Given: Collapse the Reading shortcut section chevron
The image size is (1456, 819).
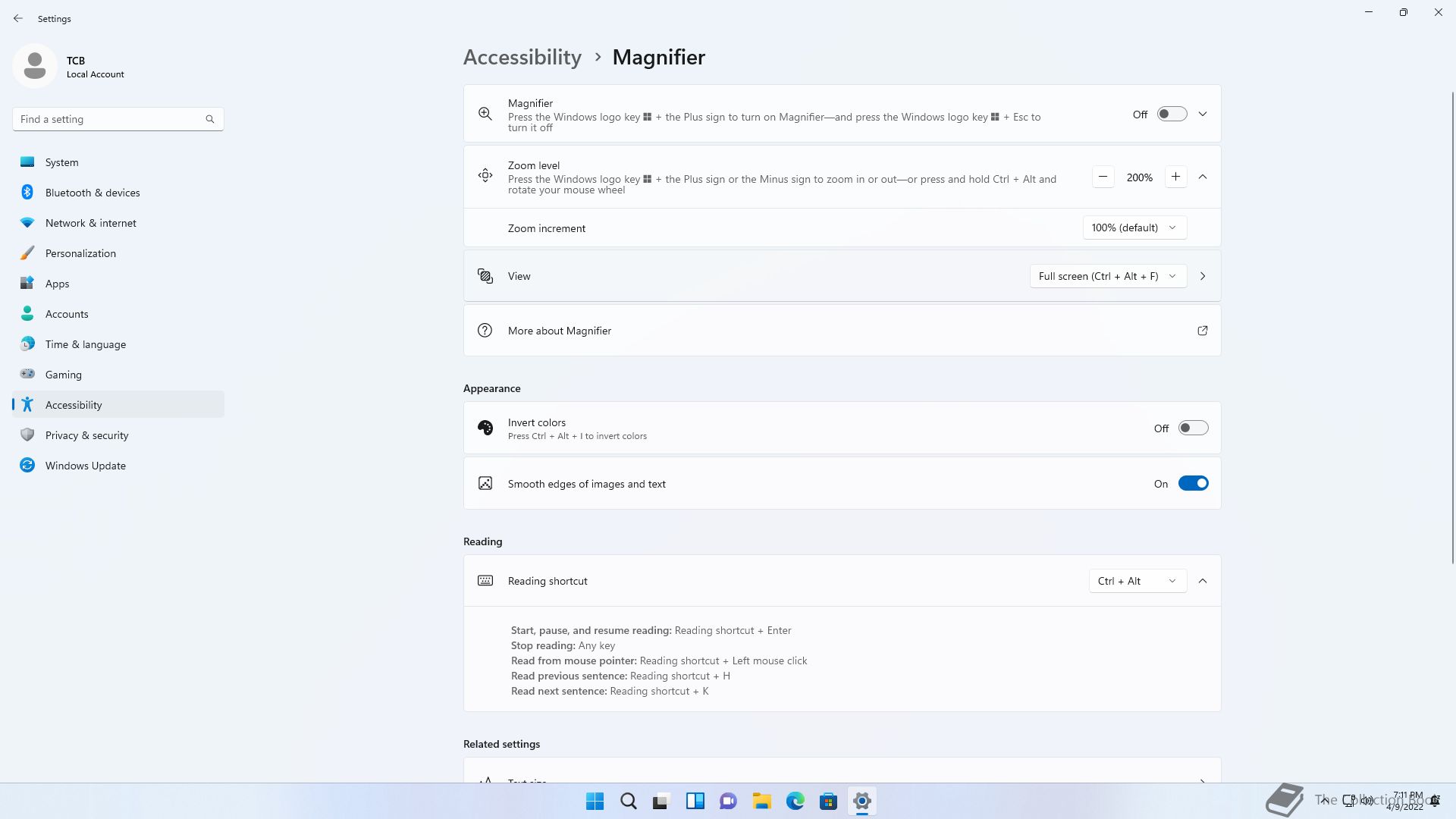Looking at the screenshot, I should coord(1203,581).
